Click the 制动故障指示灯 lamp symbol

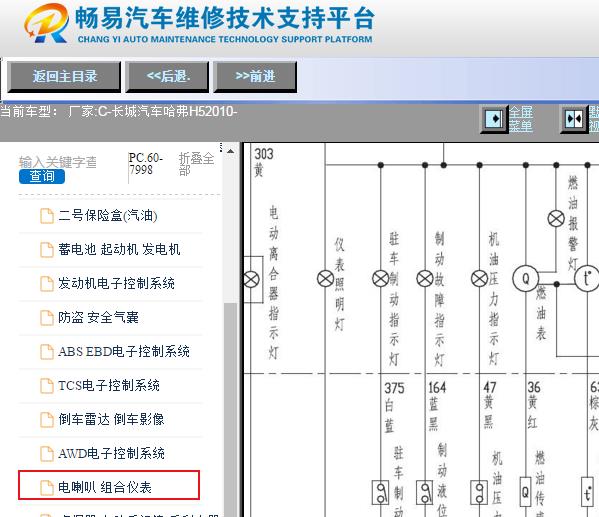point(425,279)
